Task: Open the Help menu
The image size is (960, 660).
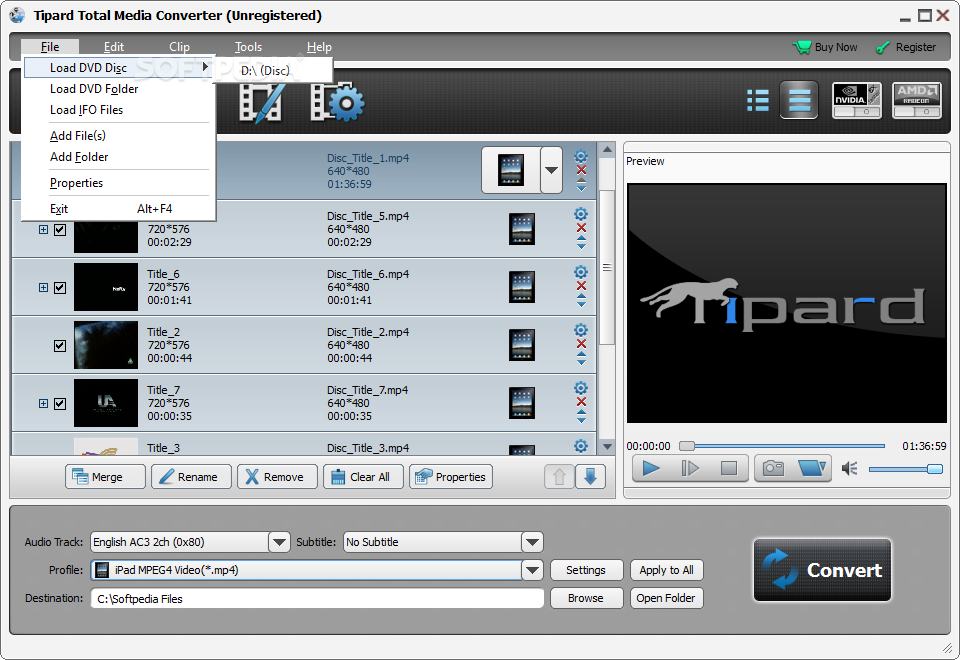Action: 319,47
